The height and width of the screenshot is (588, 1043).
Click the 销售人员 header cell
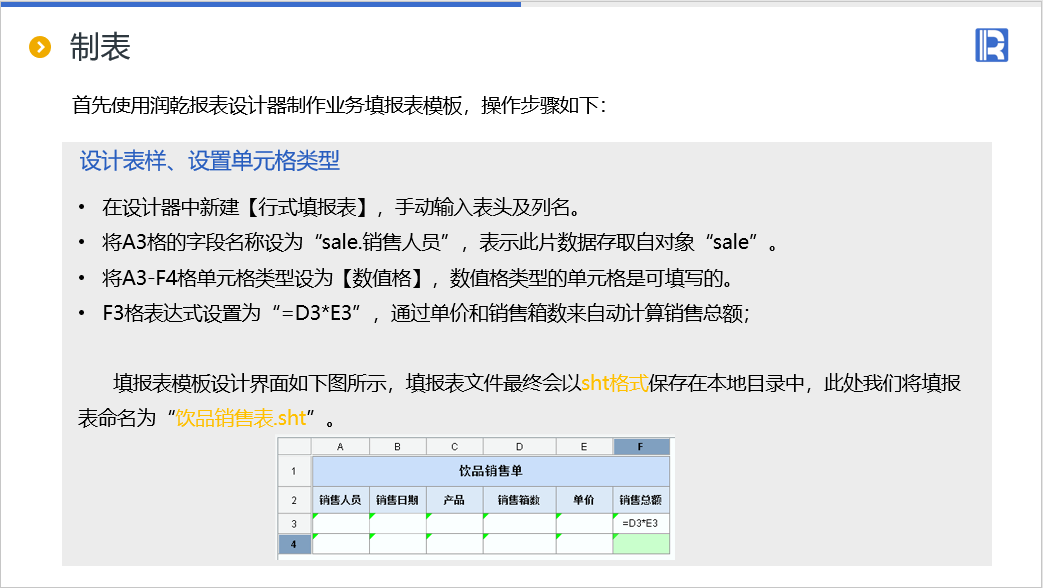(340, 500)
